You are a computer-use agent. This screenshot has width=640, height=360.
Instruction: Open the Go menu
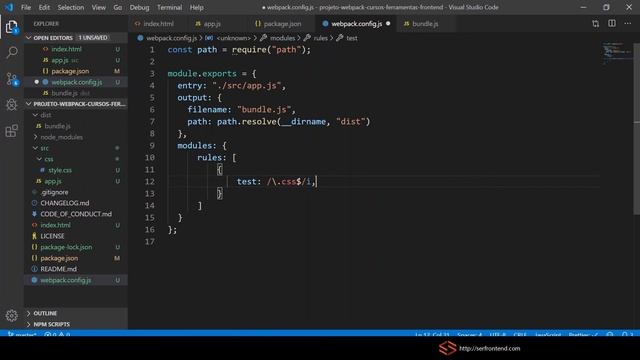coord(118,7)
